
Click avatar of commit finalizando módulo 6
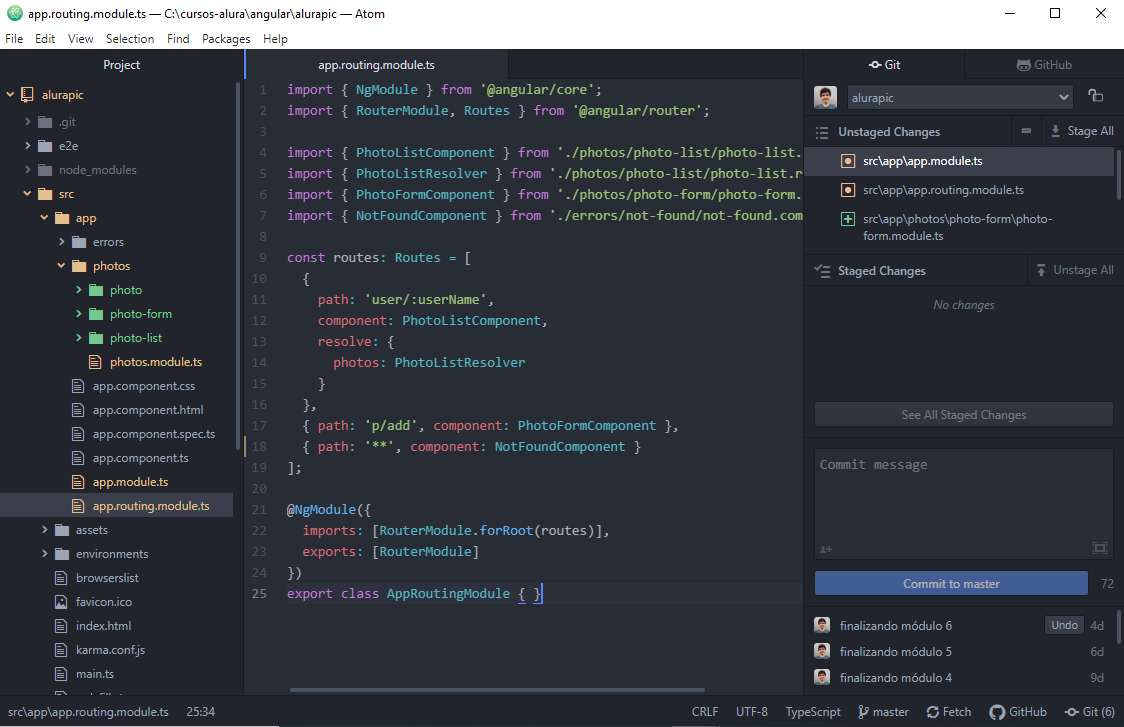tap(822, 625)
